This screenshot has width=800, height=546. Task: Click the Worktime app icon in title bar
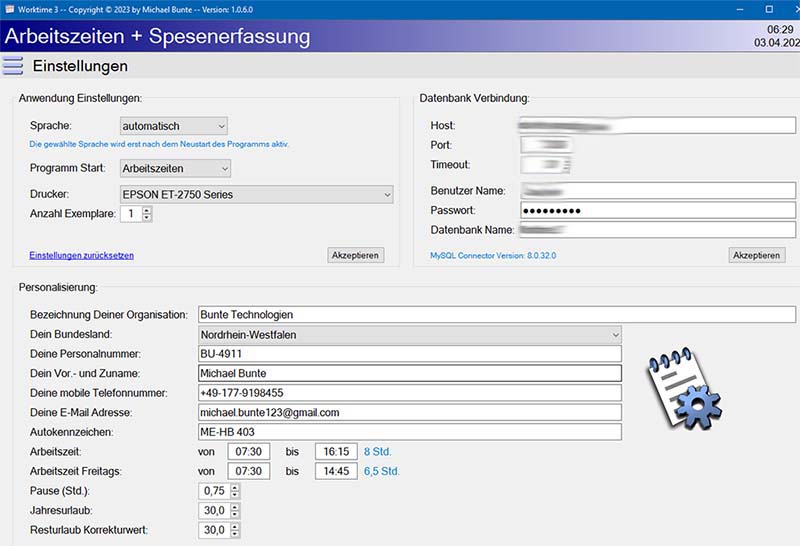(9, 9)
